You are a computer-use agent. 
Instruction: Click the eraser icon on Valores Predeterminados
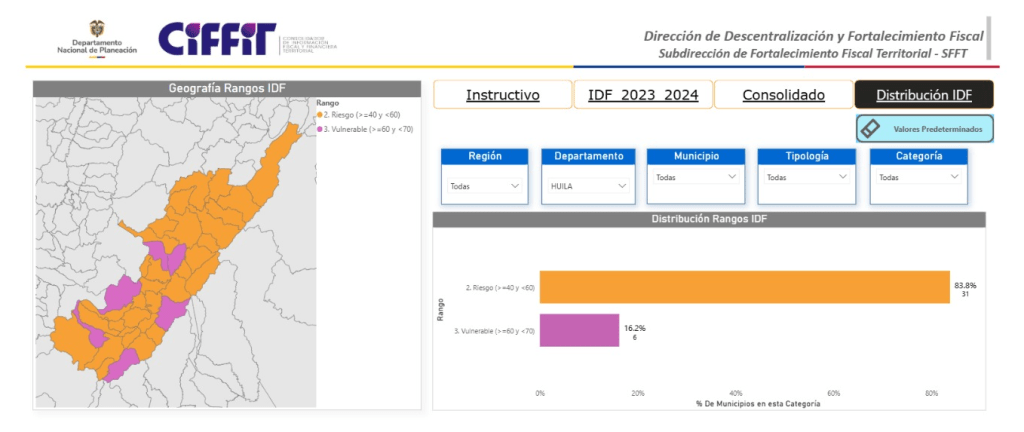coord(871,129)
